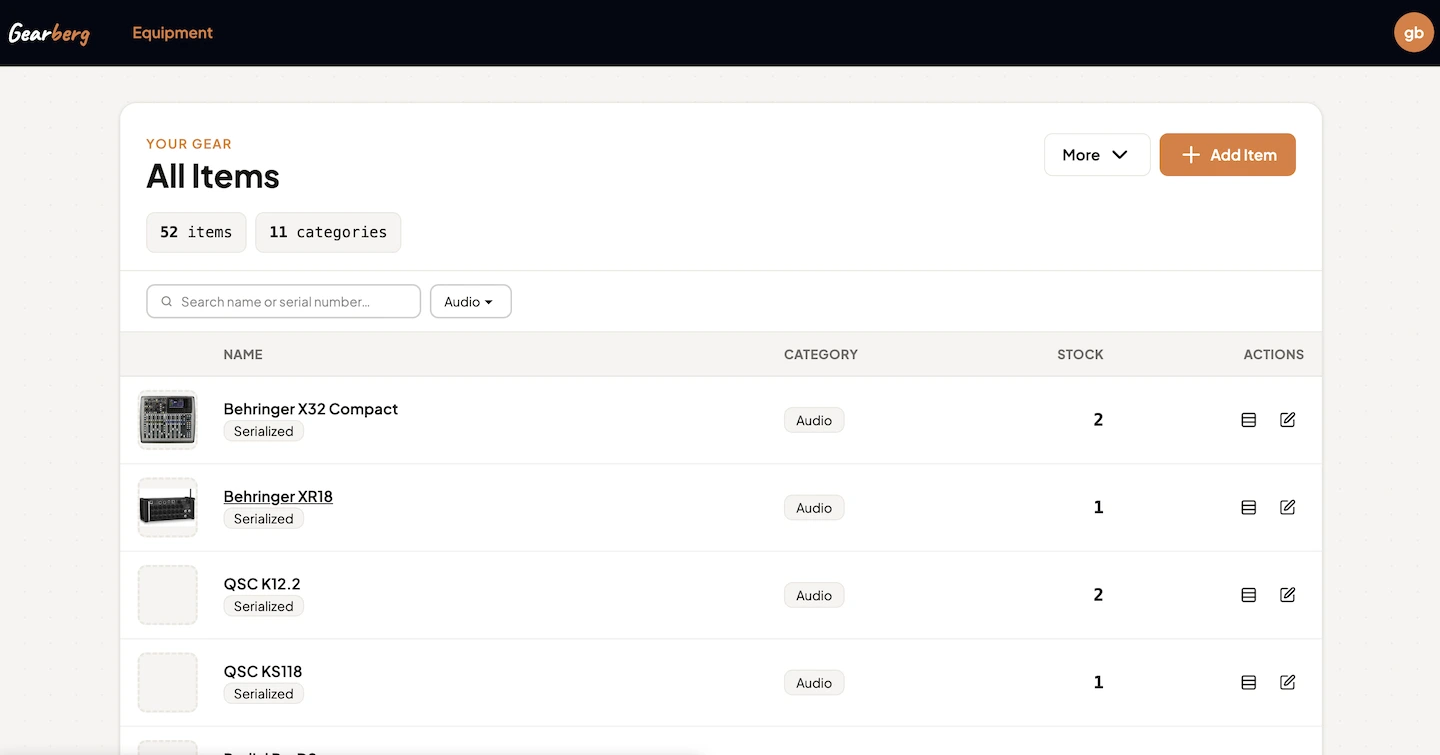Click the CATEGORY column header
Screen dimensions: 1440x755
point(821,354)
